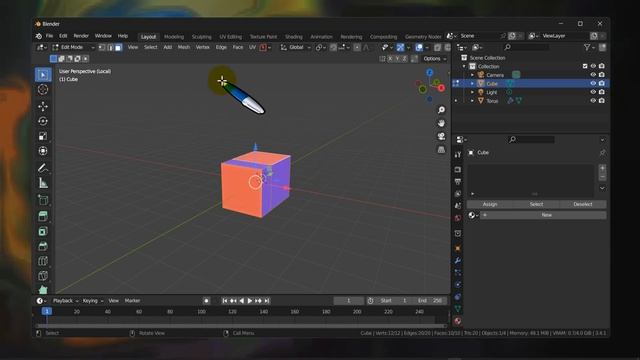
Task: Hide the Light in viewport
Action: click(x=593, y=92)
